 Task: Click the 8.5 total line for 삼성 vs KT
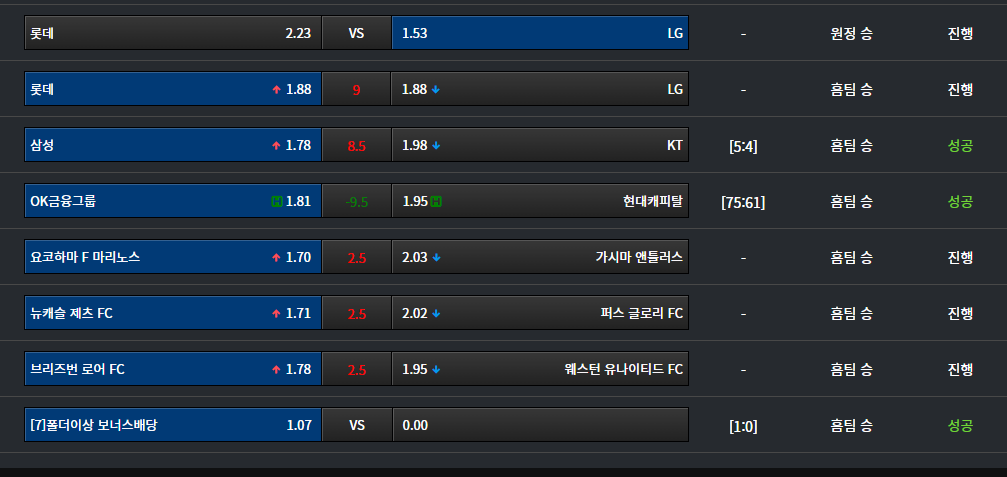coord(356,145)
